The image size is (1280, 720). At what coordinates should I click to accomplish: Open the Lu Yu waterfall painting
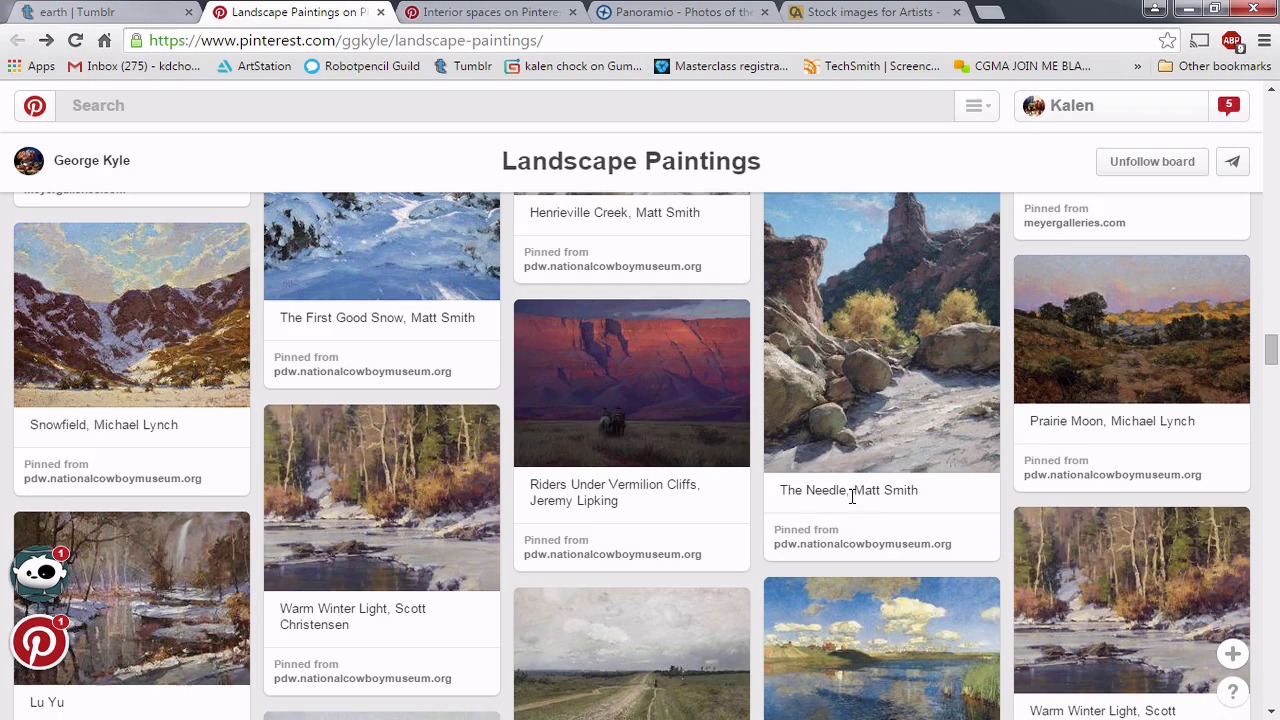(x=132, y=598)
